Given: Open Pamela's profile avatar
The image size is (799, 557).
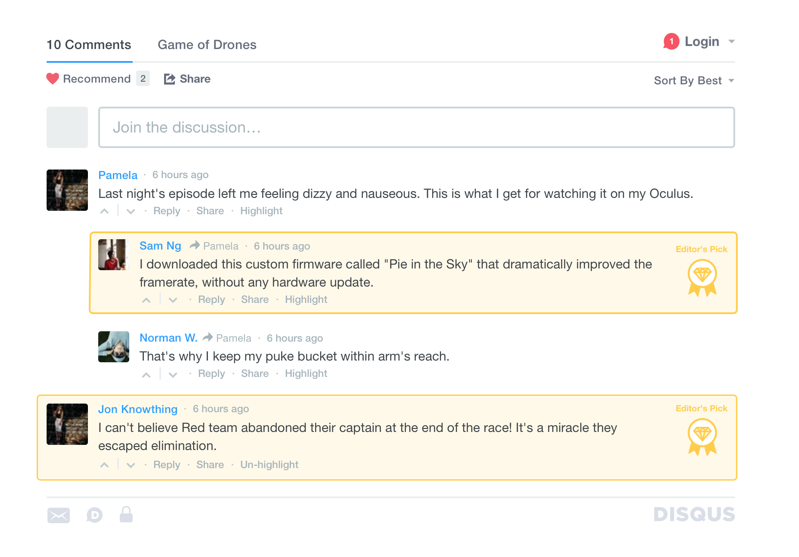Looking at the screenshot, I should (x=67, y=190).
